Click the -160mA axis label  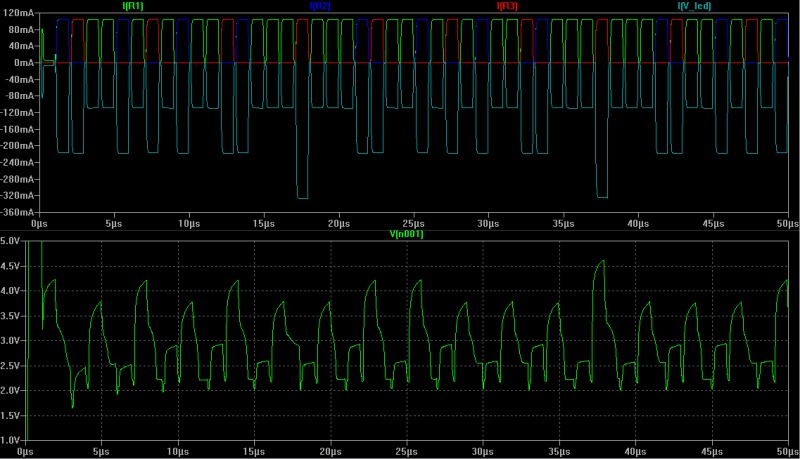(17, 130)
